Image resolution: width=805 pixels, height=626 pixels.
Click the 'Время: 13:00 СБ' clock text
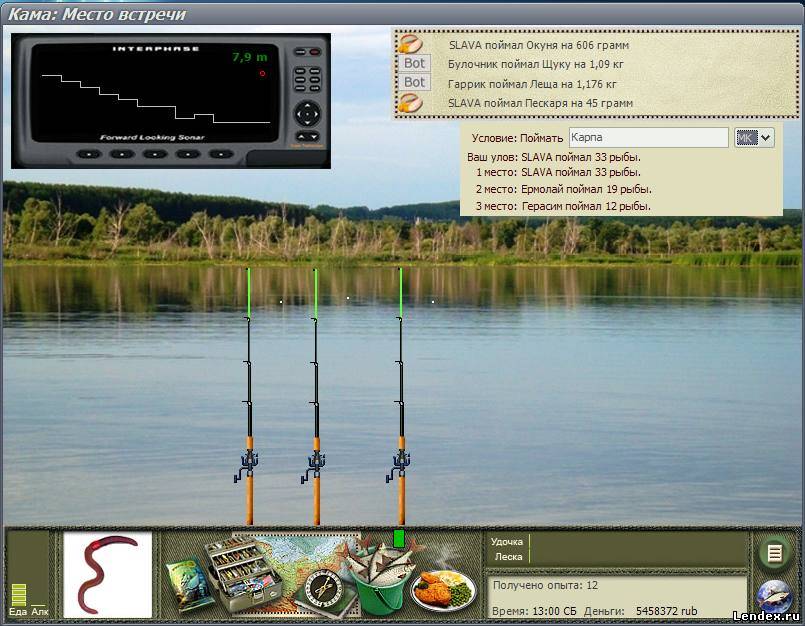click(534, 611)
